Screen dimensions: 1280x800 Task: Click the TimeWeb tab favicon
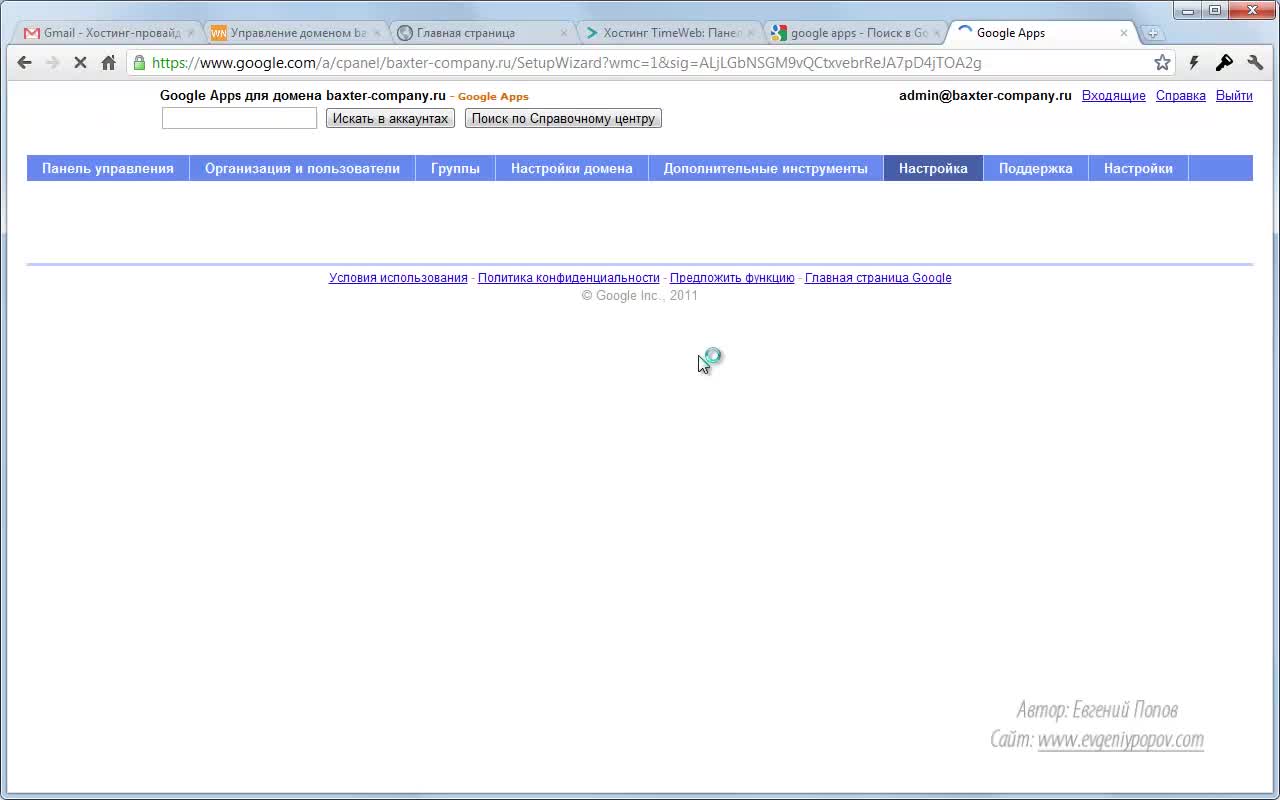coord(592,33)
